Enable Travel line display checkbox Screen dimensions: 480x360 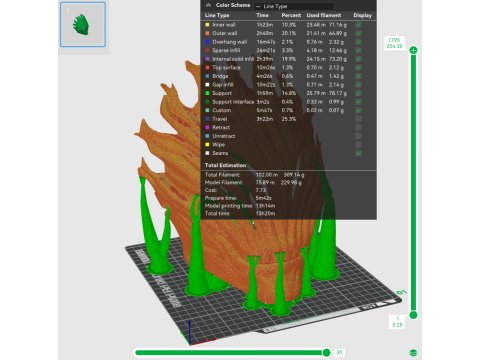(x=358, y=119)
